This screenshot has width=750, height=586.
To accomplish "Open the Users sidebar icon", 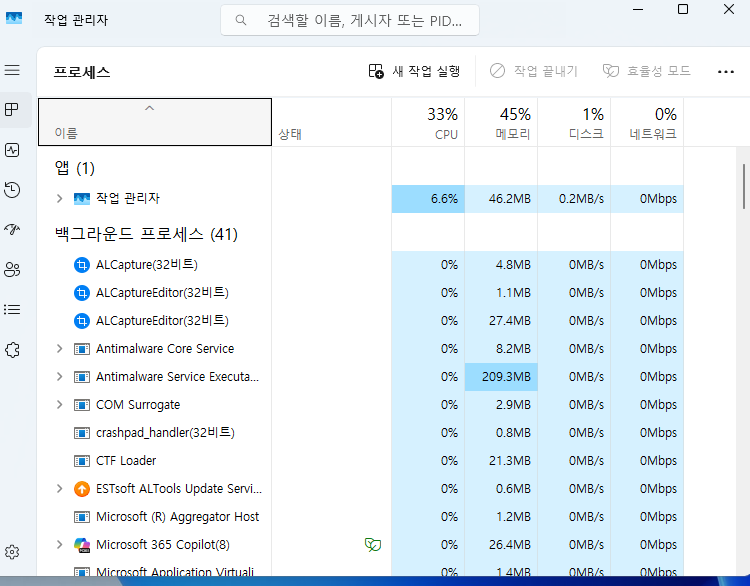I will point(12,270).
